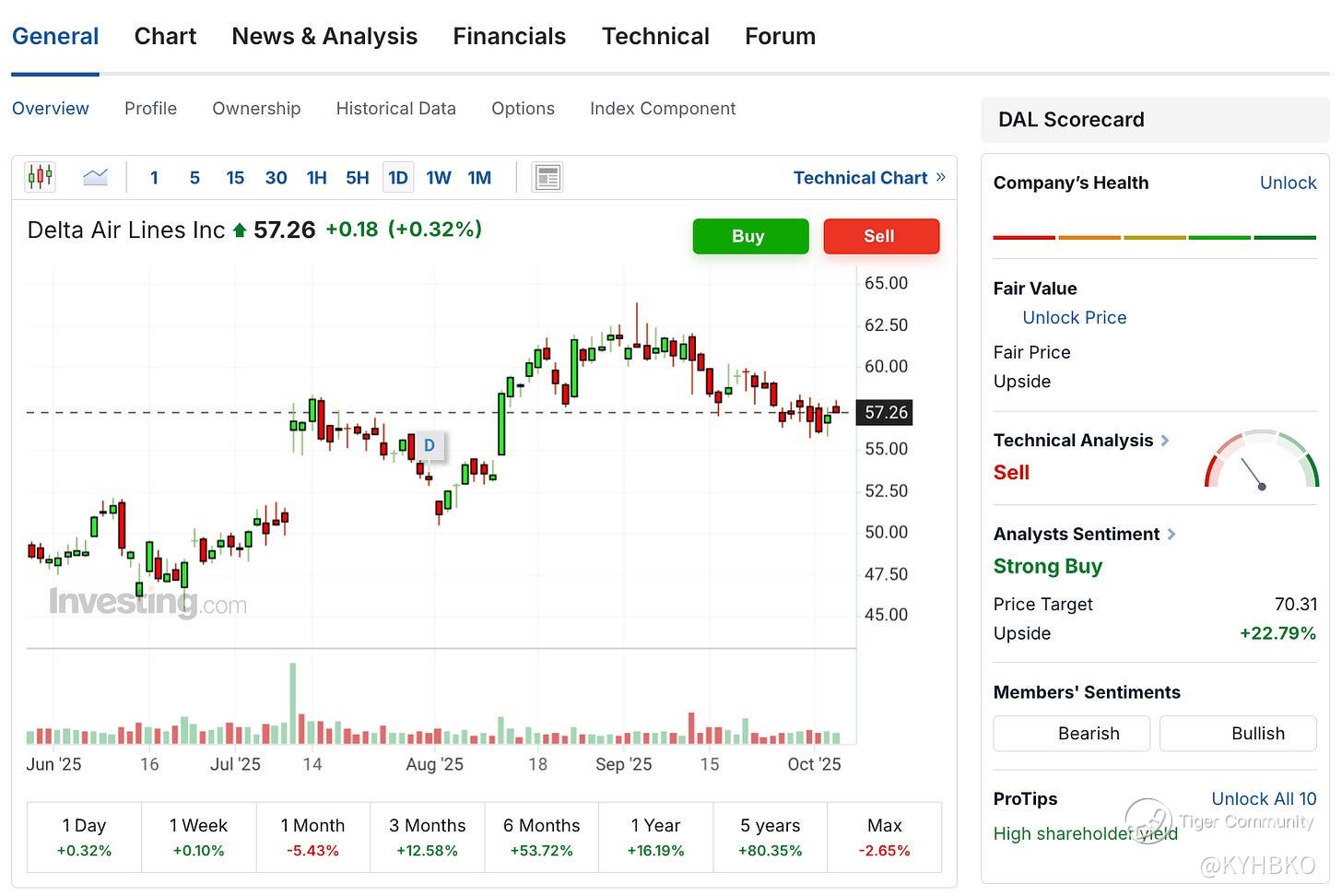This screenshot has height=896, width=1342.
Task: Click the Strong Buy analyst rating
Action: pos(1048,566)
